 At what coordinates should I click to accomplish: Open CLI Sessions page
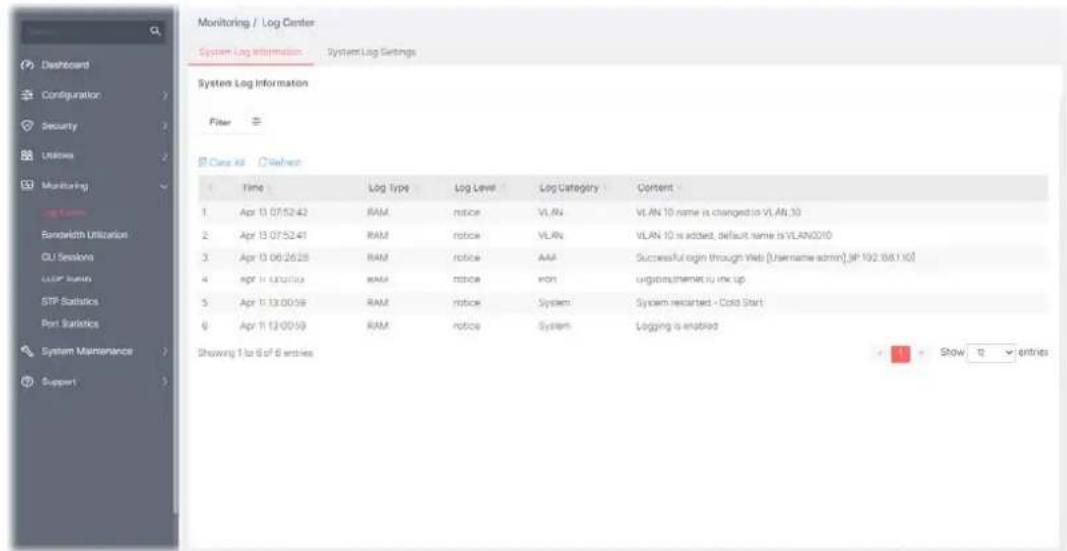coord(67,257)
